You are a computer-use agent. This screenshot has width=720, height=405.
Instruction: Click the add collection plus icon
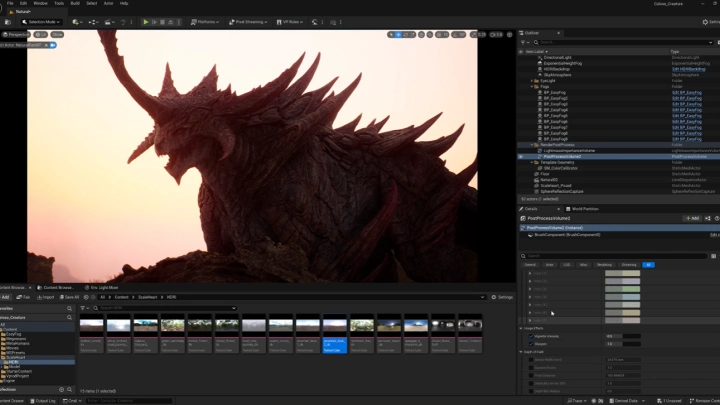(62, 389)
